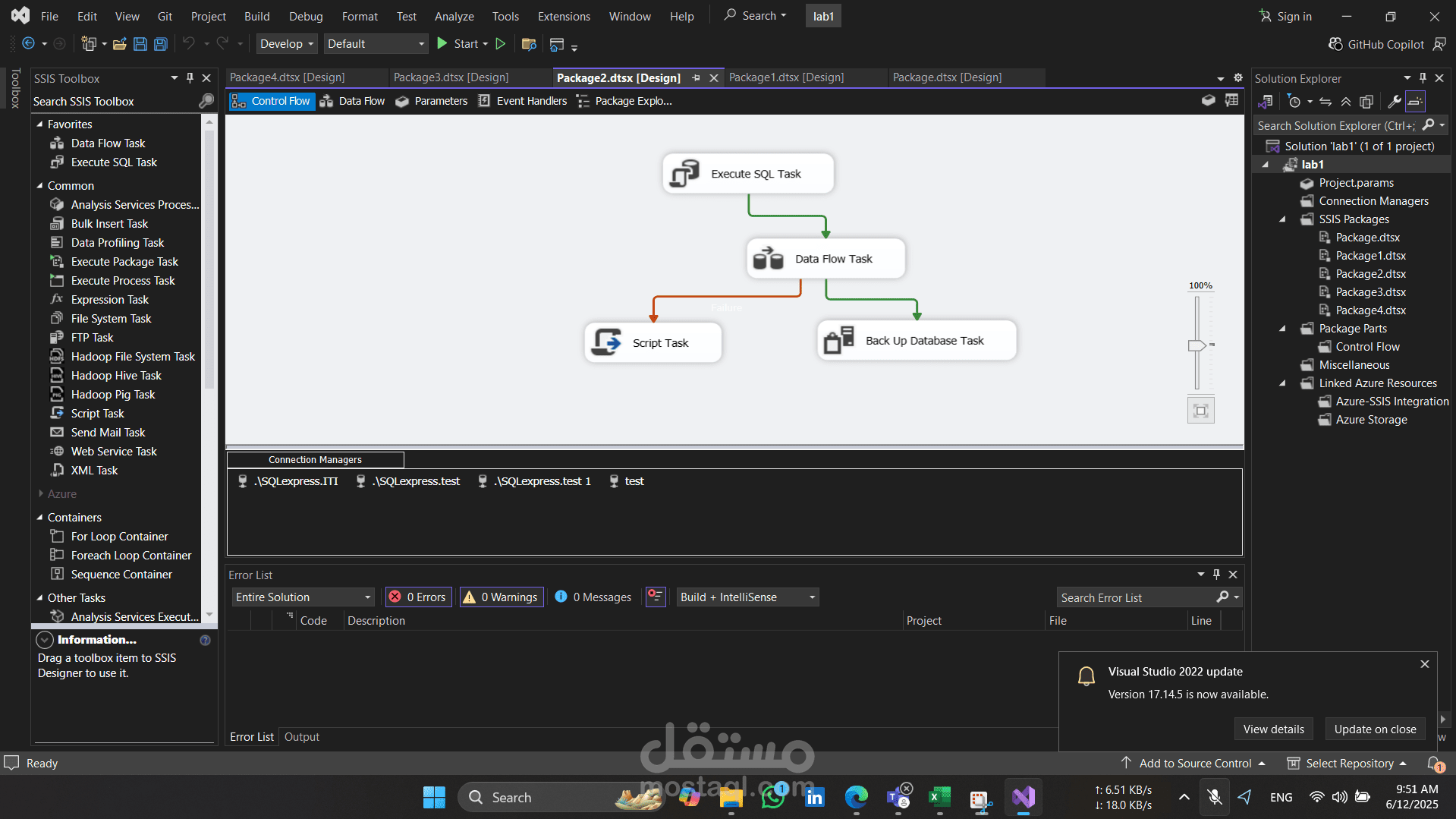Image resolution: width=1456 pixels, height=819 pixels.
Task: Click the SSIS Toolbox icon in designer toolbar
Action: (1231, 100)
